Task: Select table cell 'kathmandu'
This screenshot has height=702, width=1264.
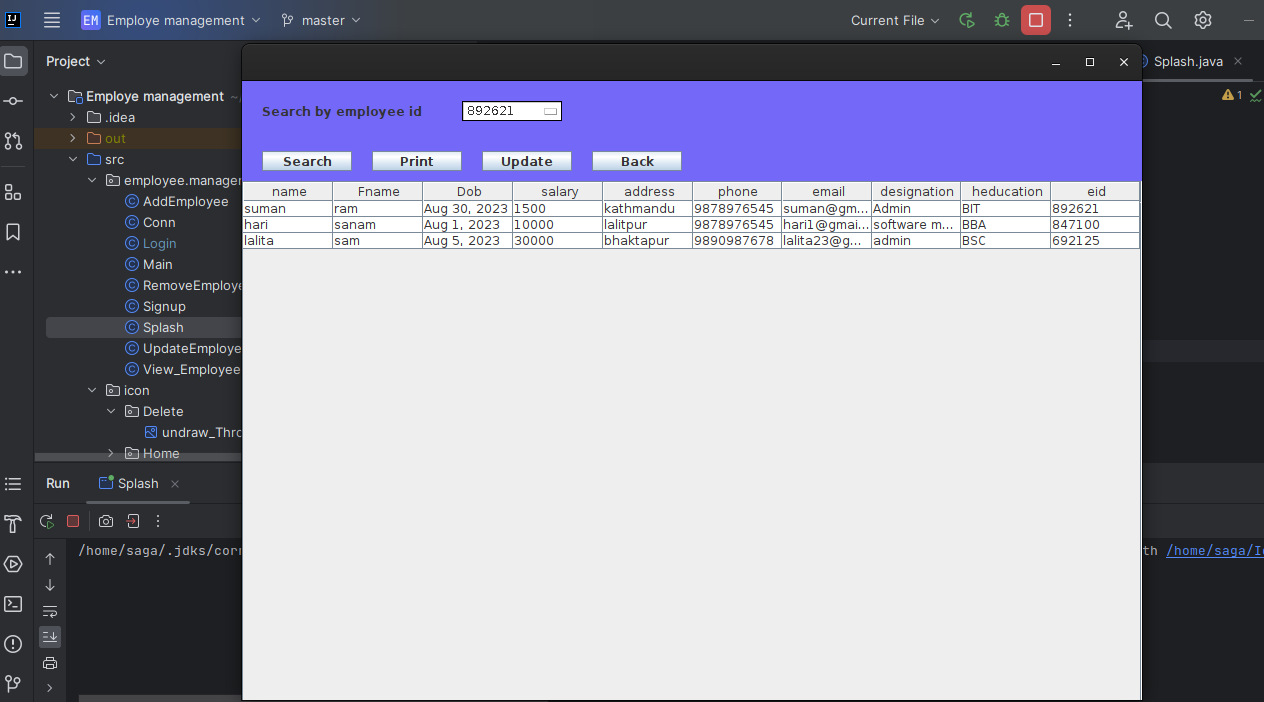Action: click(x=647, y=209)
